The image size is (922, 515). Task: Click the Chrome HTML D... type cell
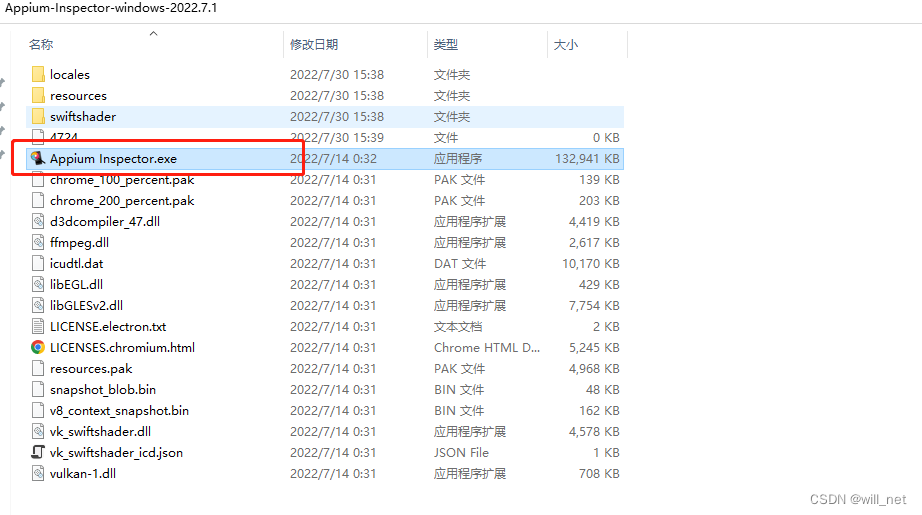(x=487, y=347)
